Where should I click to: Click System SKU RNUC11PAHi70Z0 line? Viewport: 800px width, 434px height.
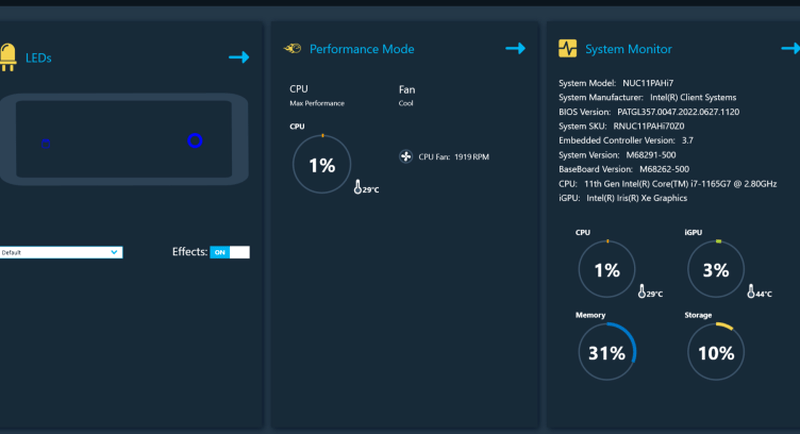[621, 126]
